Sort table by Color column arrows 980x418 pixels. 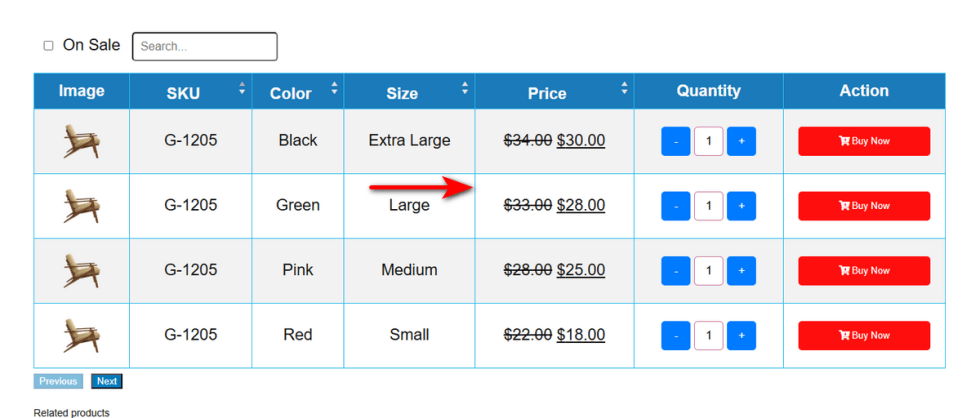[x=334, y=89]
